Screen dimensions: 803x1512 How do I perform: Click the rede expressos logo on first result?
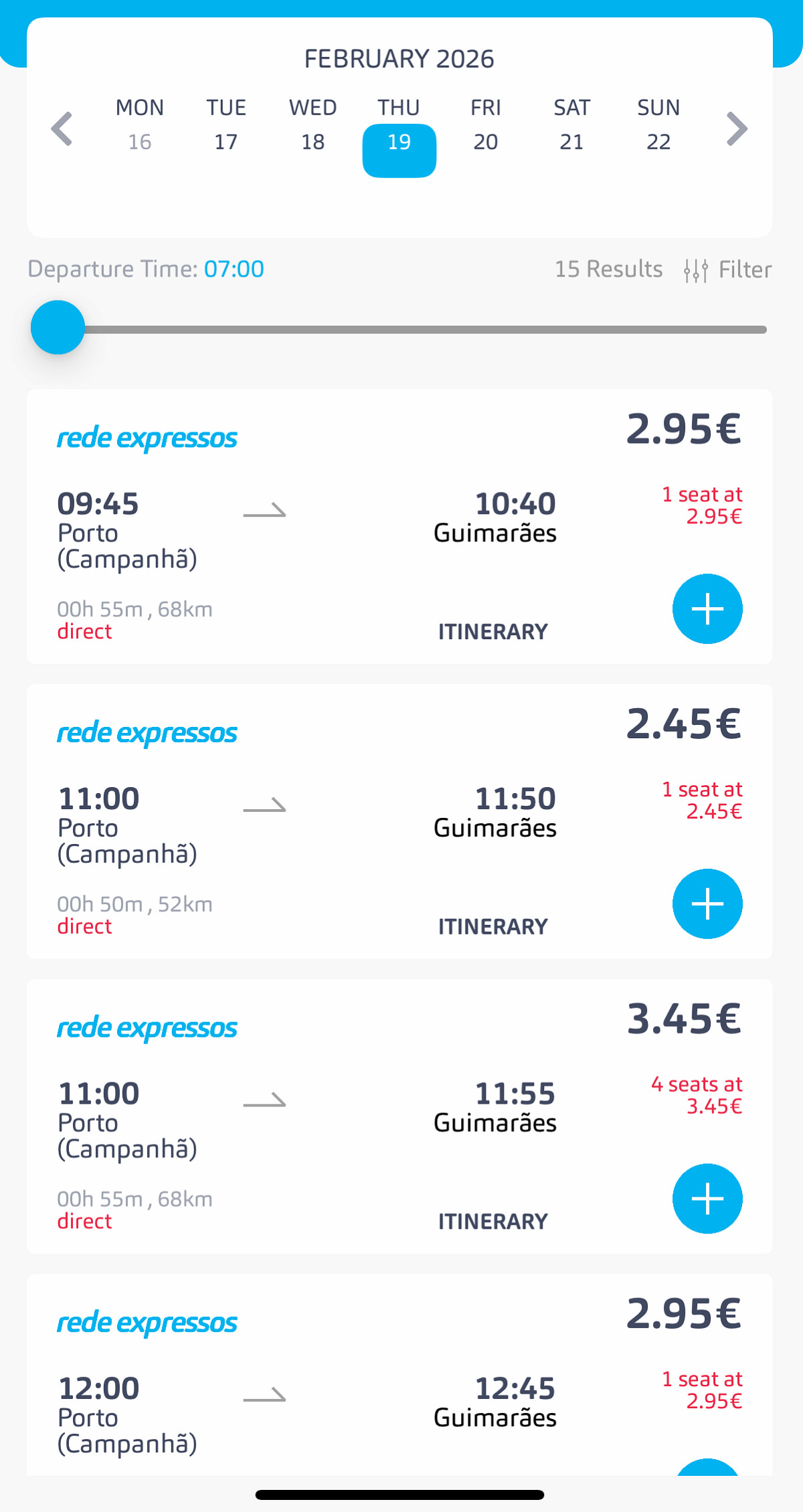pos(147,438)
